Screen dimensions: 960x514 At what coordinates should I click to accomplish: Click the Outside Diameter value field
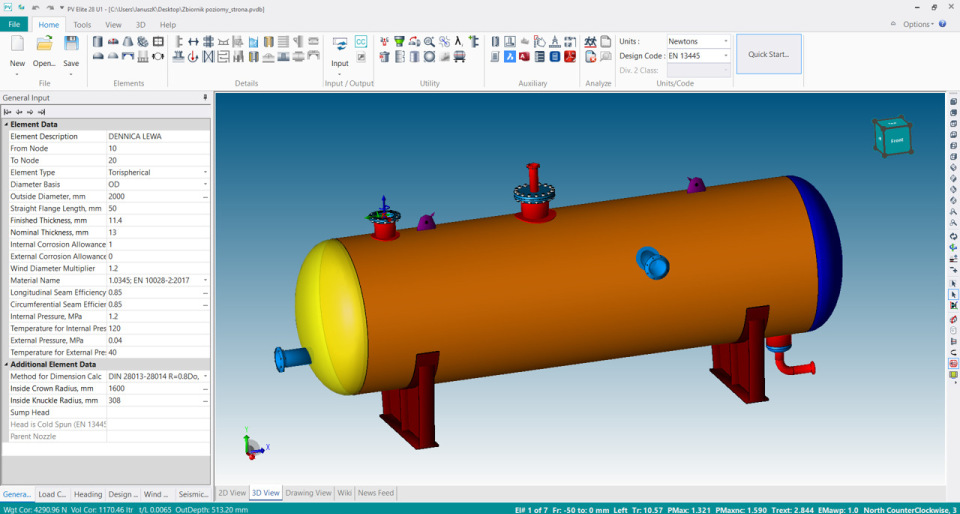155,196
